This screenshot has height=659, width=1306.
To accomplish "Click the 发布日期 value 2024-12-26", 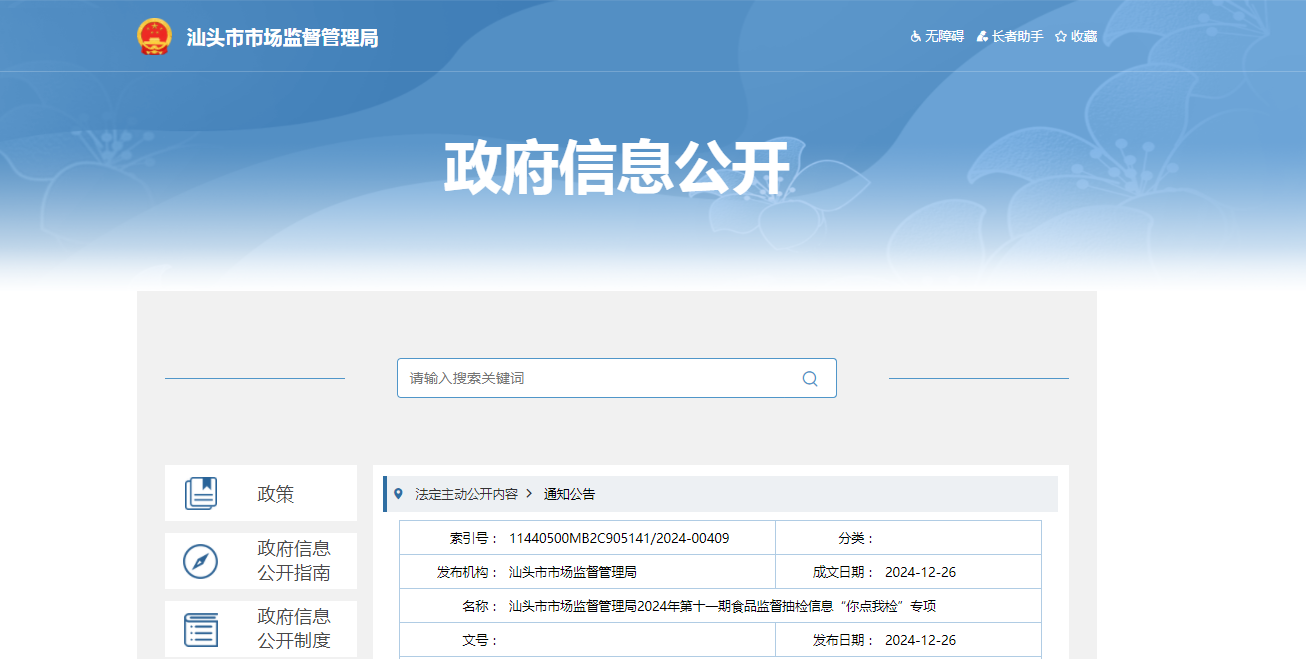I will coord(920,640).
